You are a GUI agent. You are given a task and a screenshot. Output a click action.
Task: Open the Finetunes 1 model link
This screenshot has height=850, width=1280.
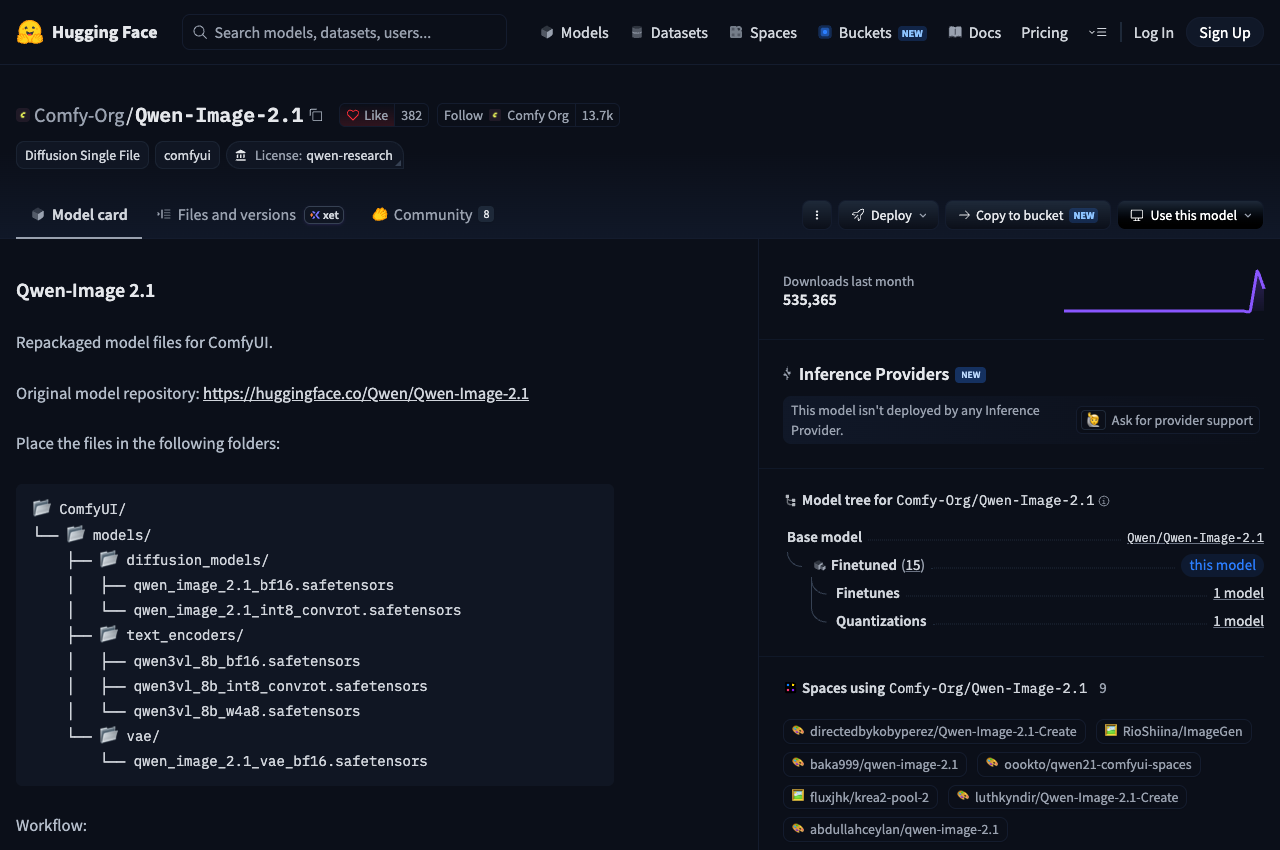coord(1238,593)
